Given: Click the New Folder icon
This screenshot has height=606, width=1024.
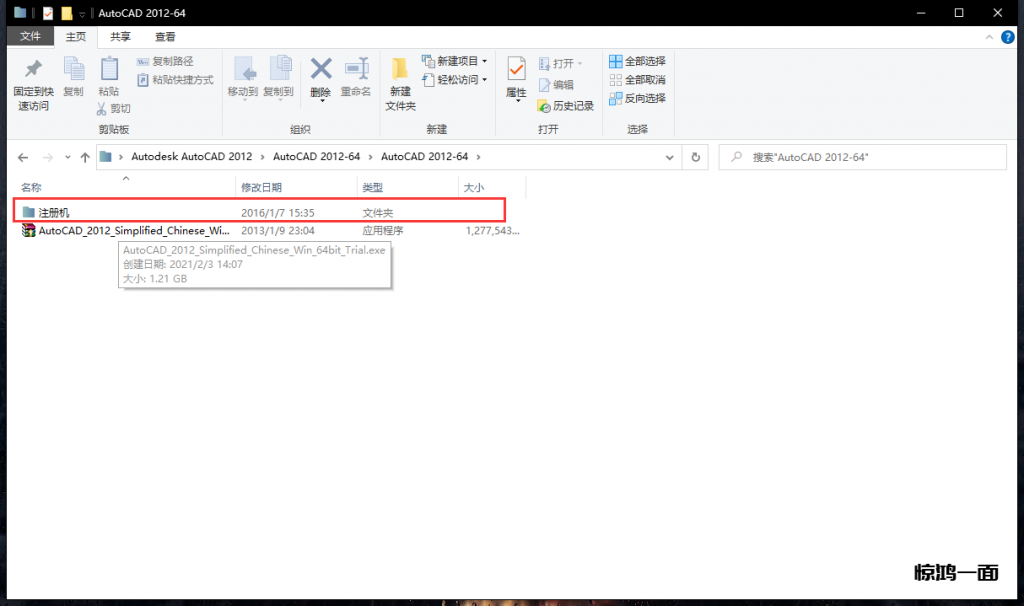Looking at the screenshot, I should tap(400, 70).
